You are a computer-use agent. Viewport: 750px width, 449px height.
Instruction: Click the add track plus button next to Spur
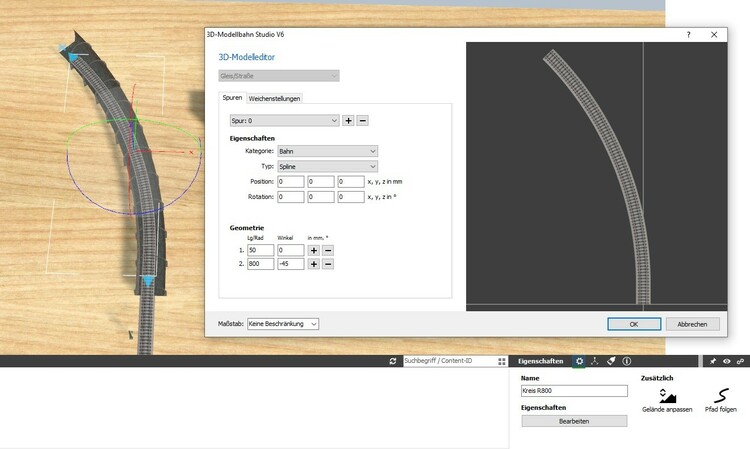click(348, 120)
